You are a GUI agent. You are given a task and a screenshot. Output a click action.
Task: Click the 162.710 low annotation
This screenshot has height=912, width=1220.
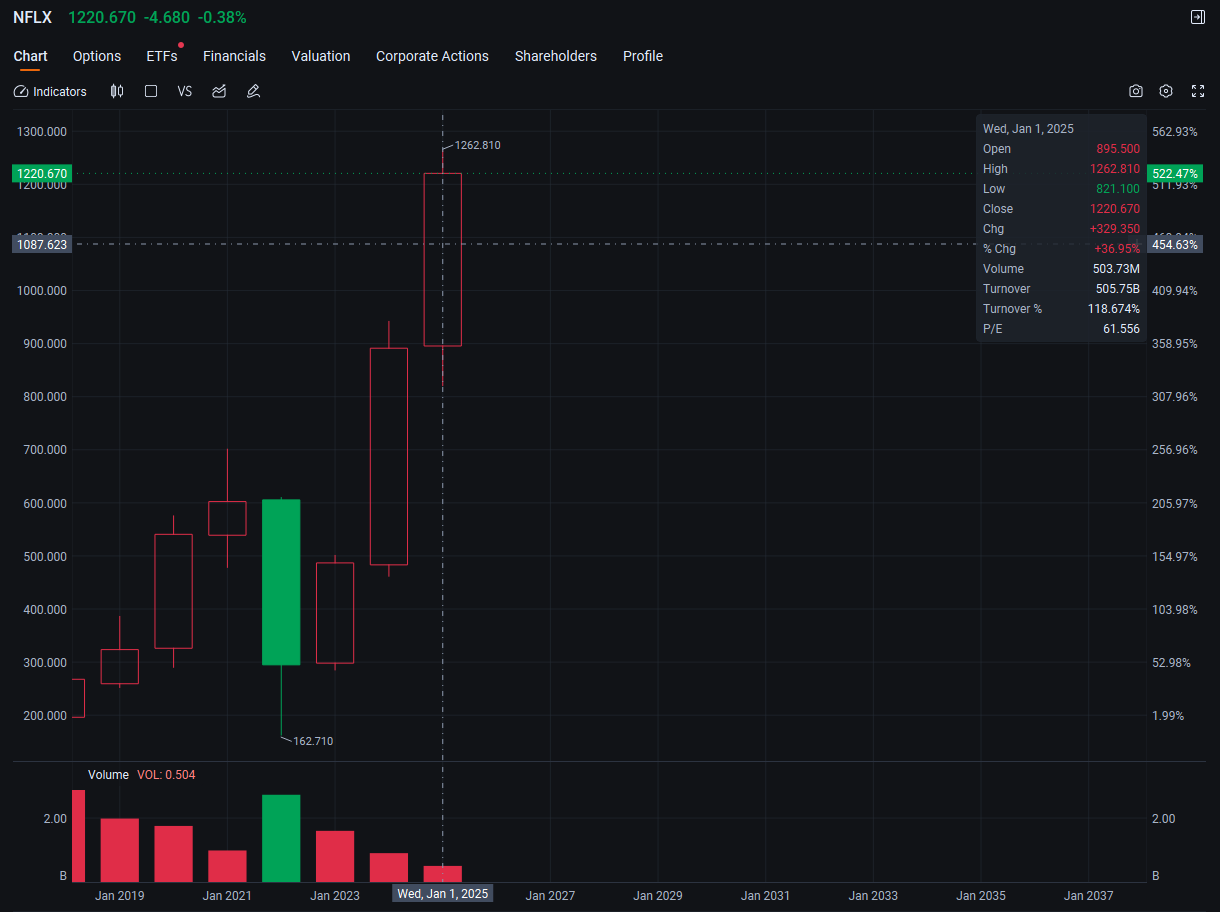[313, 741]
